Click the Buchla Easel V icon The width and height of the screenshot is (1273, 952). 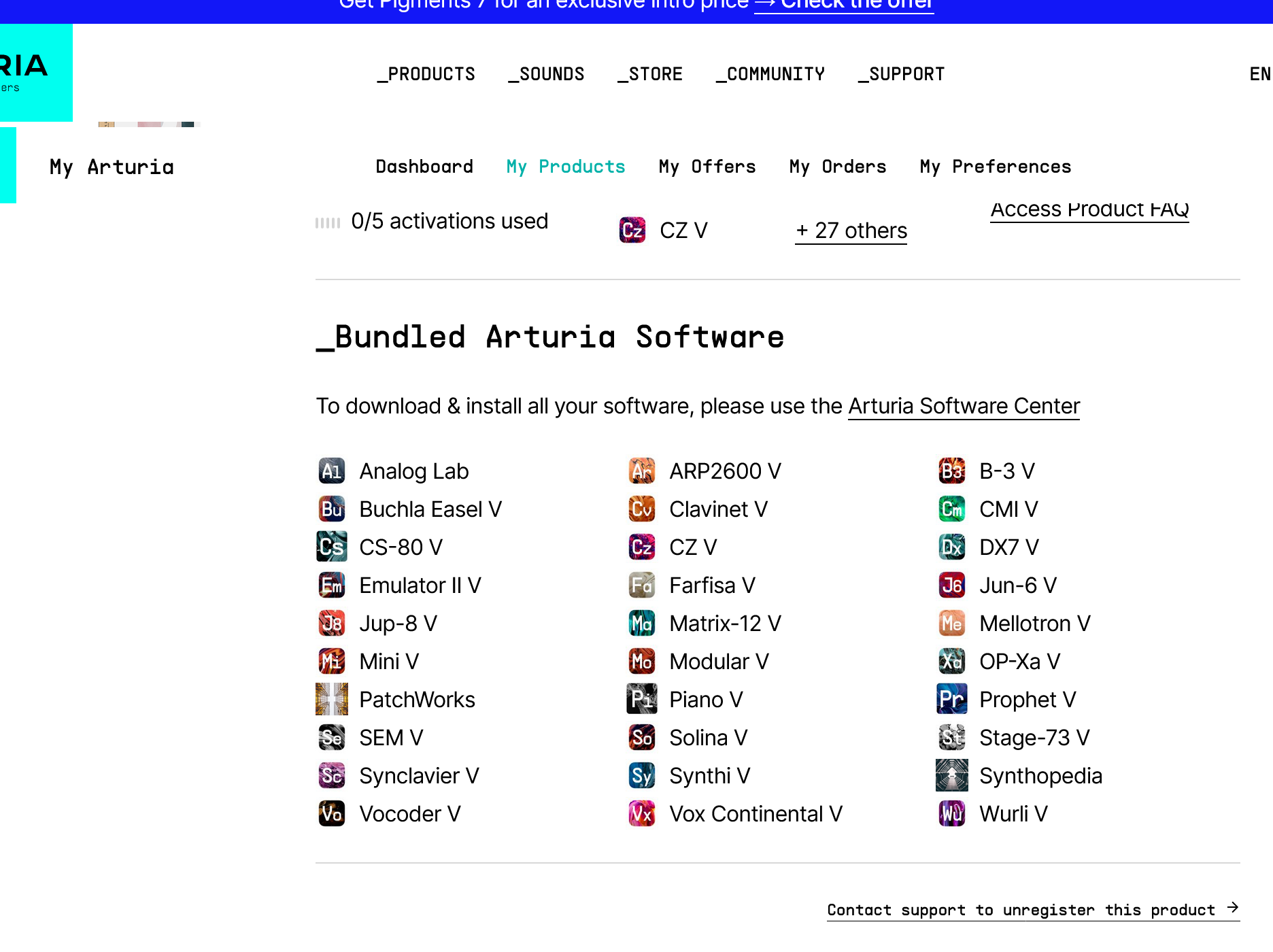[x=332, y=509]
